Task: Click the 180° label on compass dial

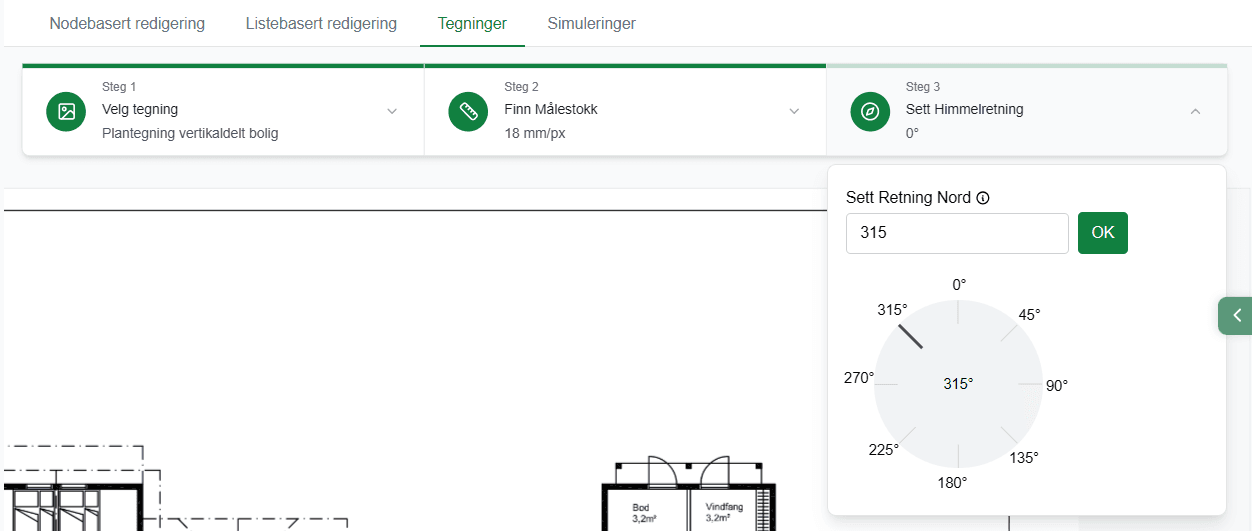Action: pyautogui.click(x=952, y=483)
